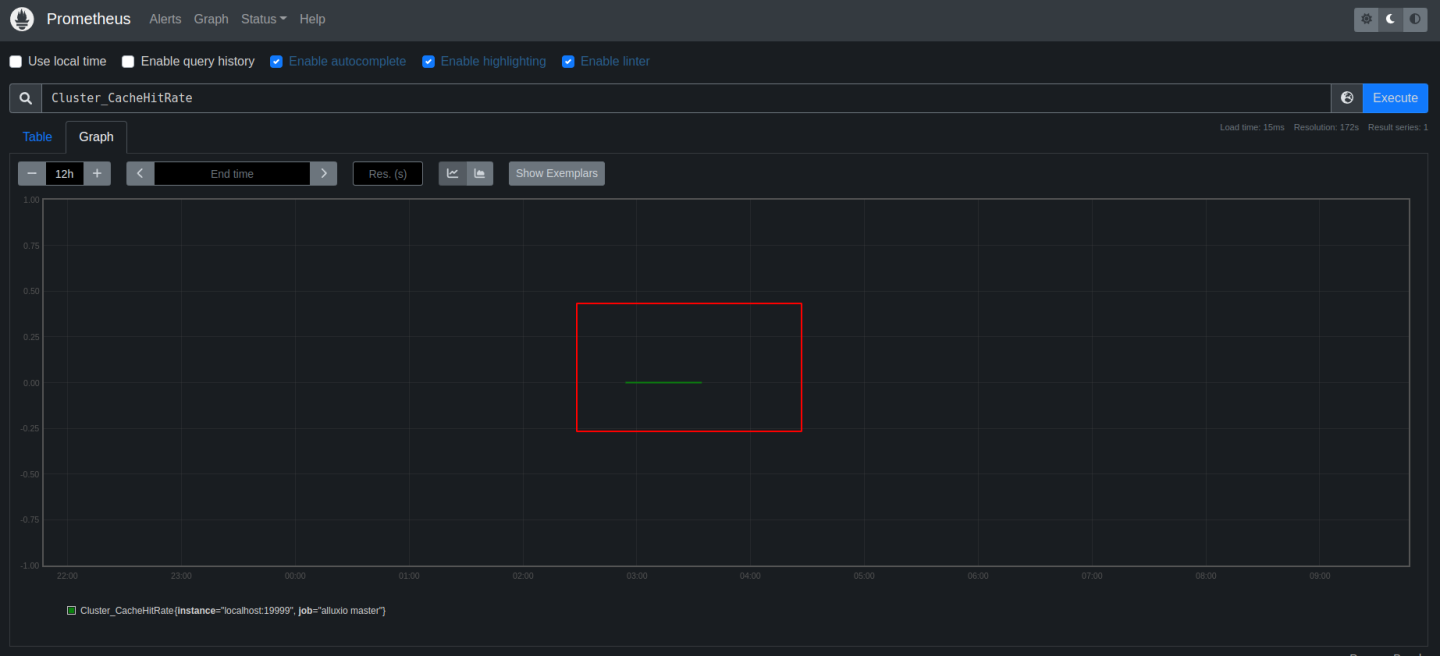
Task: Increase the 12h time range
Action: [97, 174]
